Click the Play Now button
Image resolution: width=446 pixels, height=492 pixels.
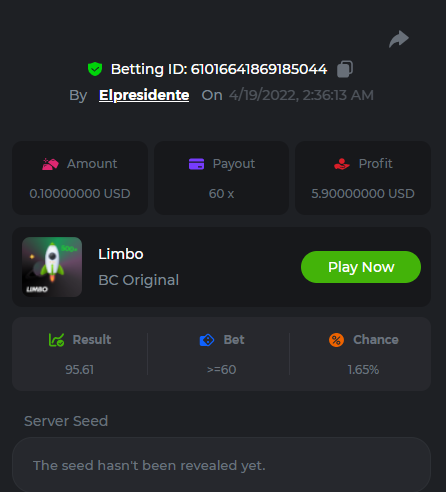[x=361, y=267]
